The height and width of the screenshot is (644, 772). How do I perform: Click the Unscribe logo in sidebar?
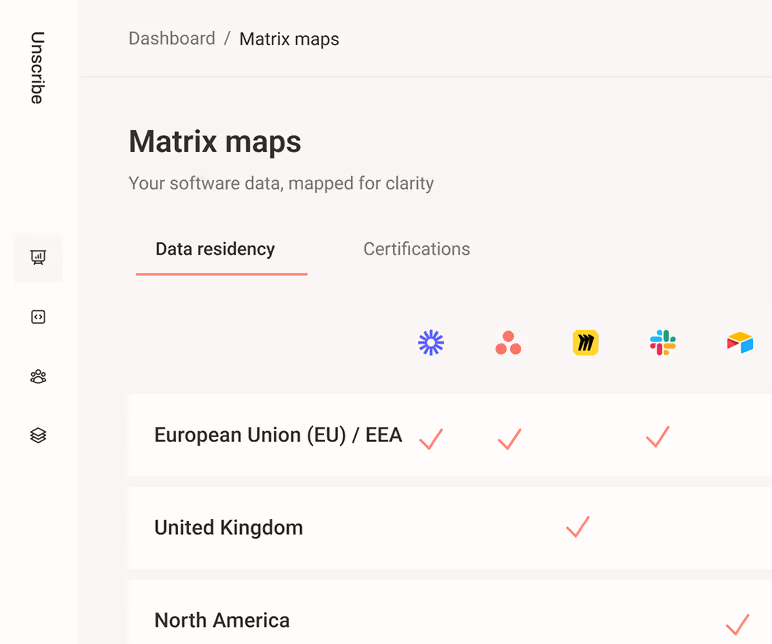[37, 68]
